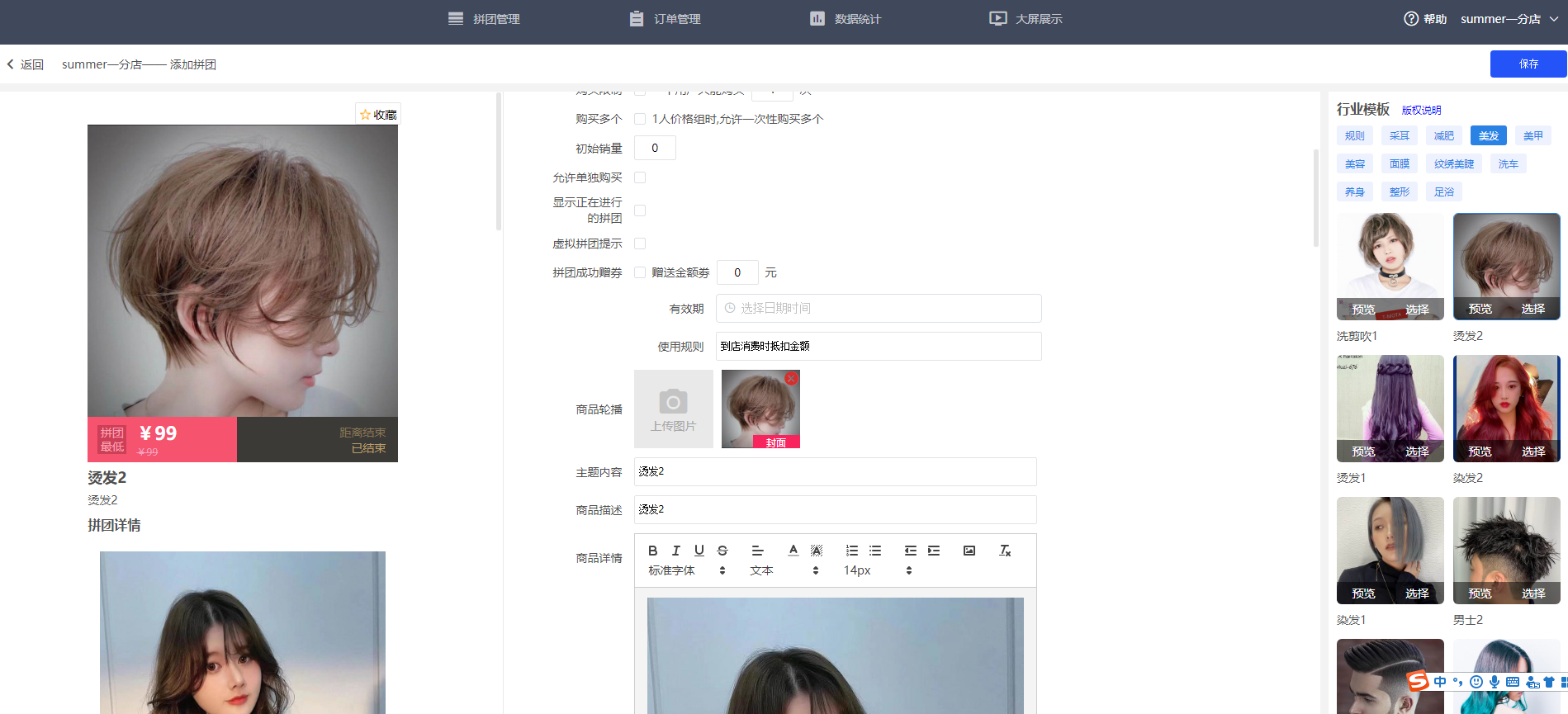Select the 规则 template category

click(1355, 136)
